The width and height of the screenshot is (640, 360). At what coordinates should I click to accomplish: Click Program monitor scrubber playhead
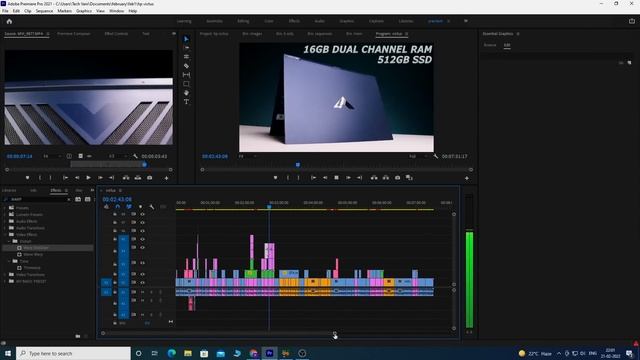click(x=298, y=164)
